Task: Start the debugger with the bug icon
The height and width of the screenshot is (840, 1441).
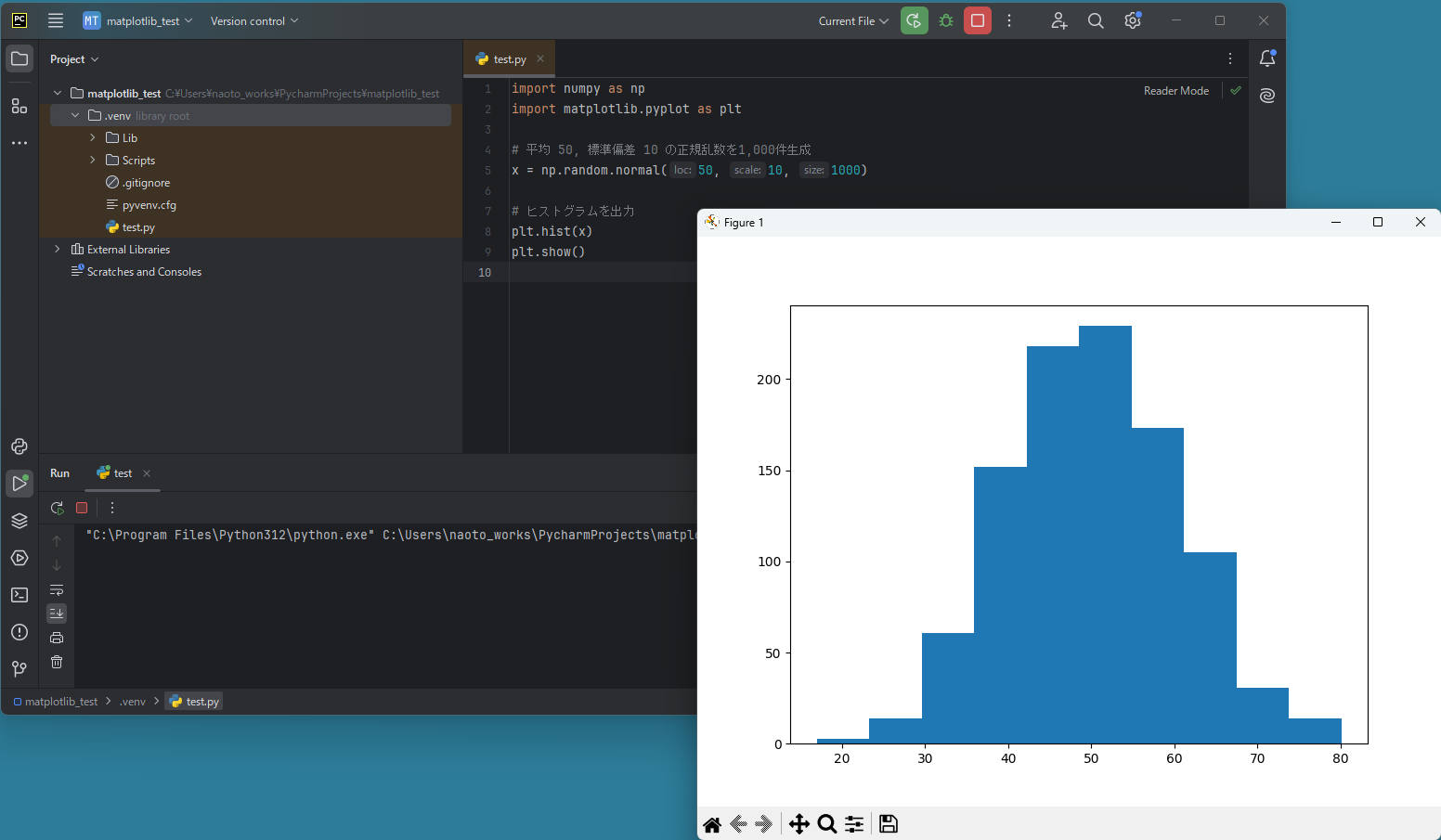Action: click(x=945, y=19)
